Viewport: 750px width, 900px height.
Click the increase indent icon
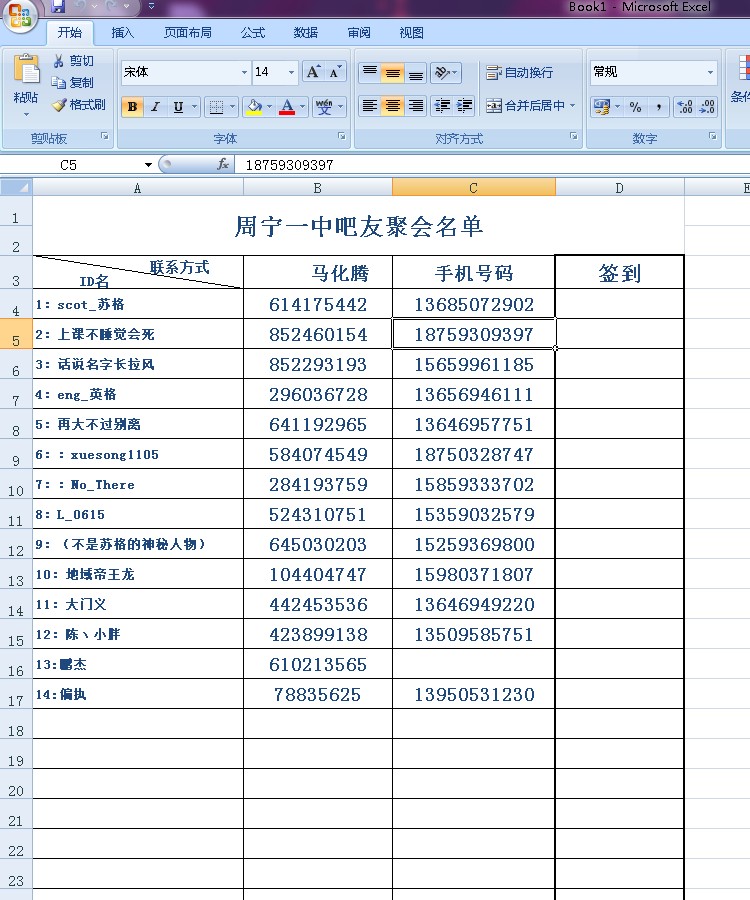[x=464, y=106]
